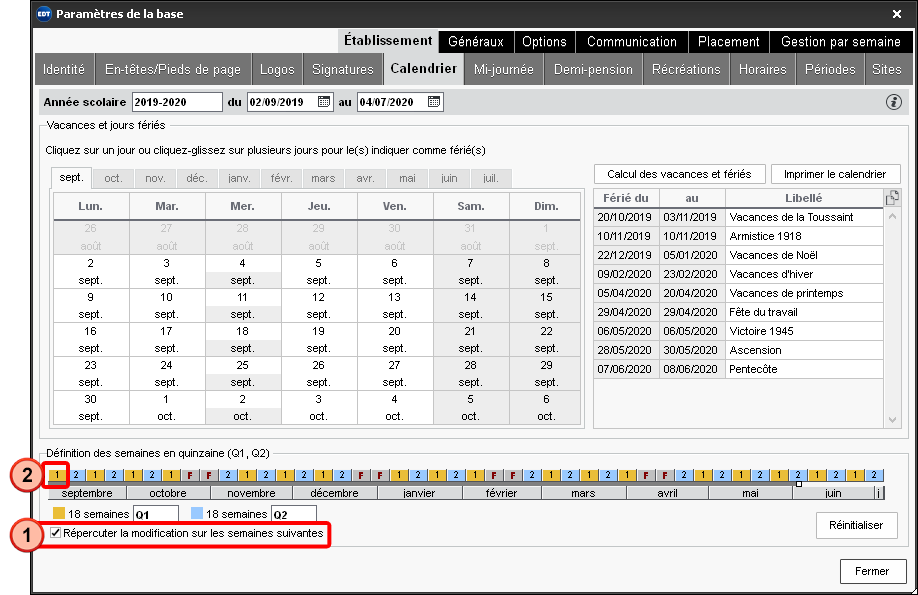Click the yellow Q1 color swatch
918x595 pixels.
(59, 514)
